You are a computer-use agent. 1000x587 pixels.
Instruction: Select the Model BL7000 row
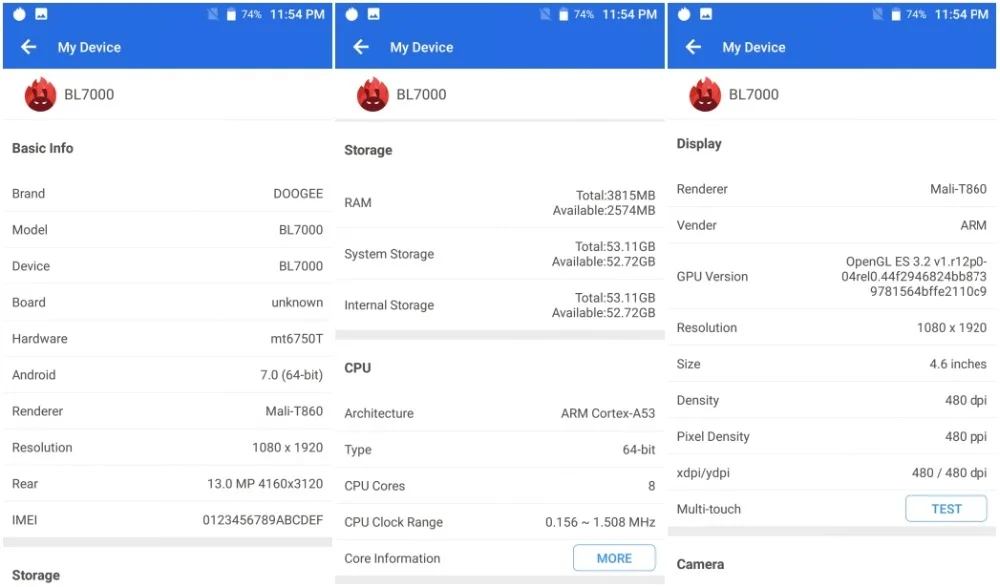[x=167, y=230]
